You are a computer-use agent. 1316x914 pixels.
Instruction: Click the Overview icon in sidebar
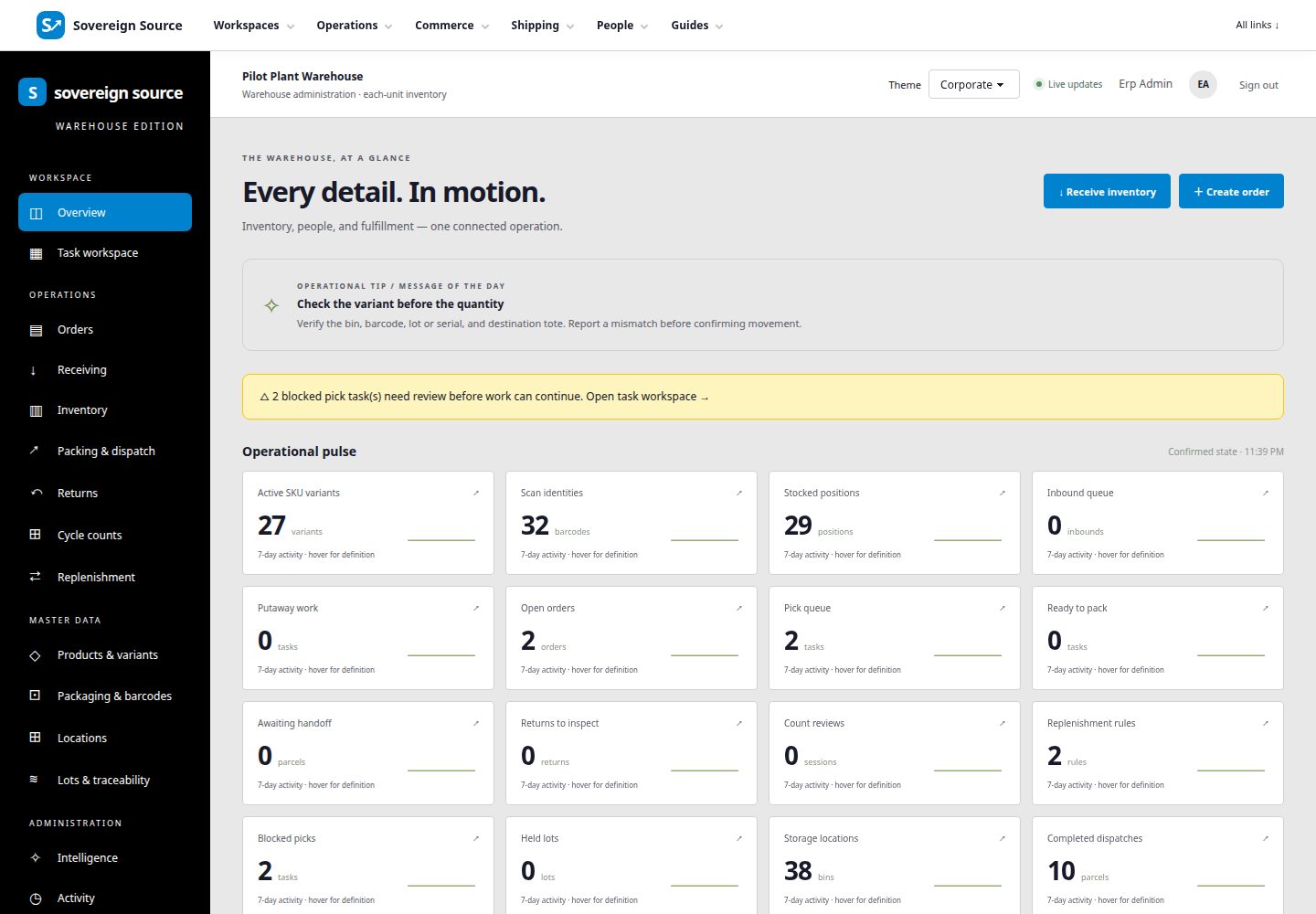click(x=36, y=213)
